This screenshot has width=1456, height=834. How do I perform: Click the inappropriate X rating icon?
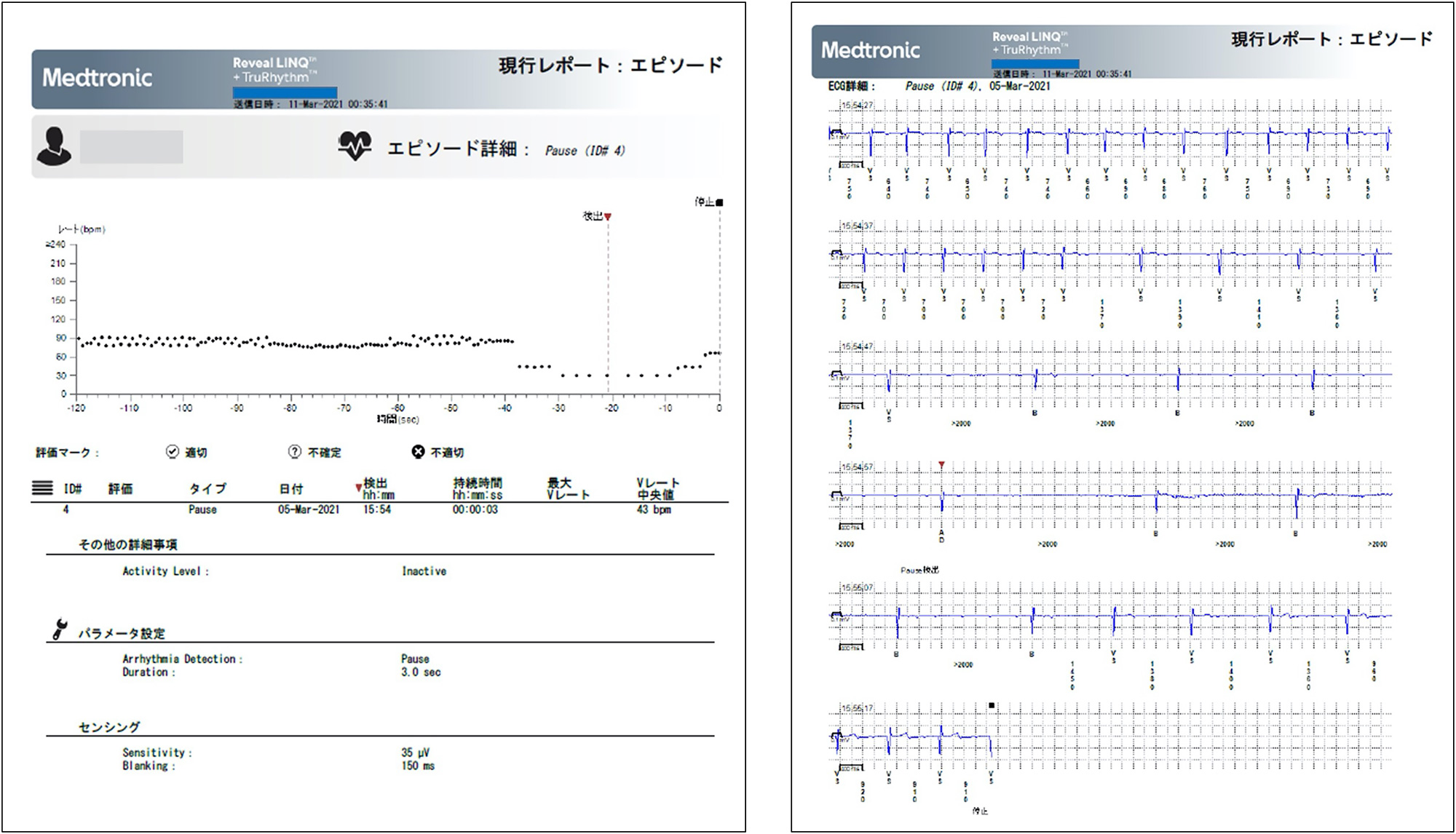(x=418, y=452)
